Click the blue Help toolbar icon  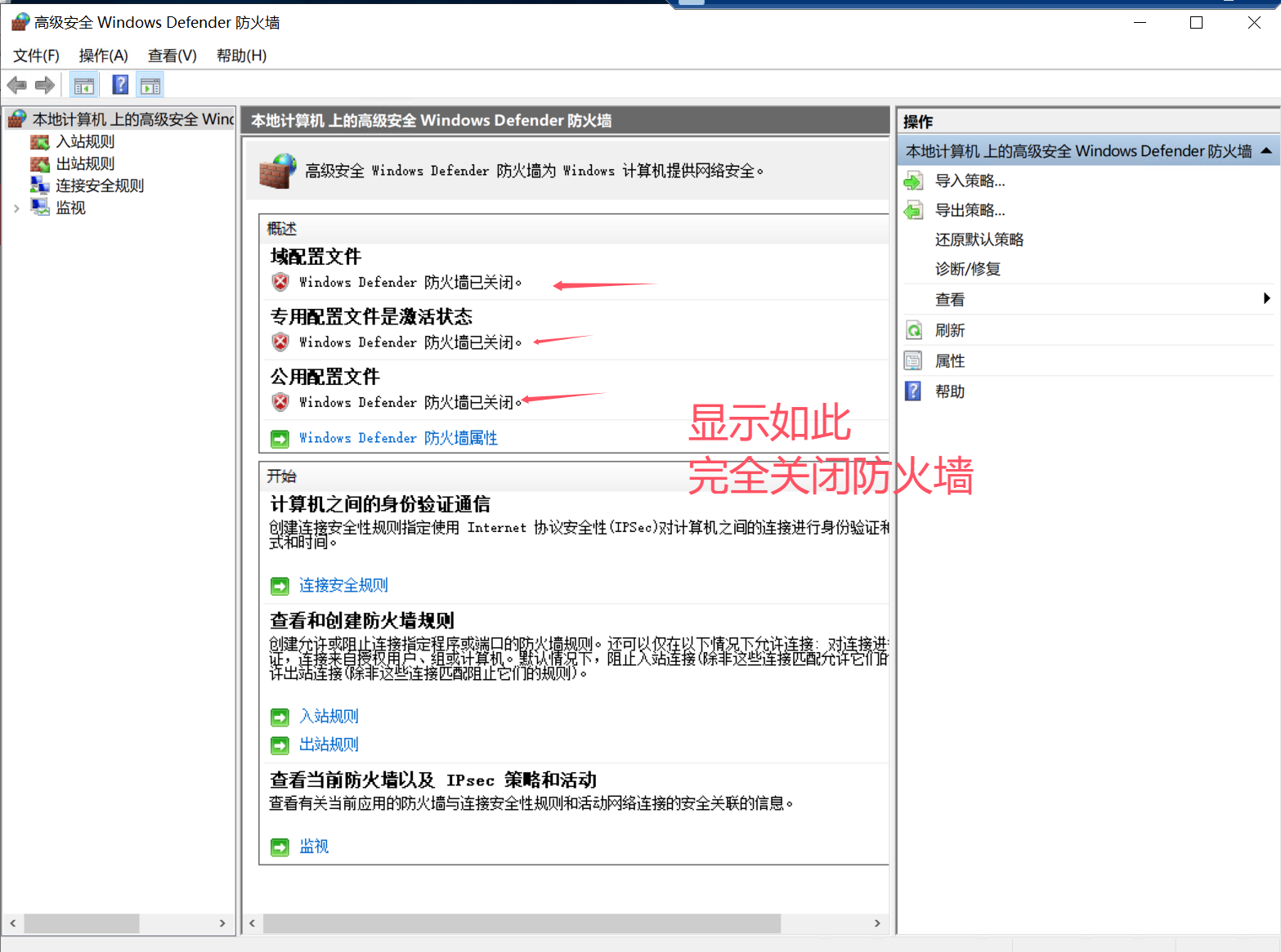120,85
